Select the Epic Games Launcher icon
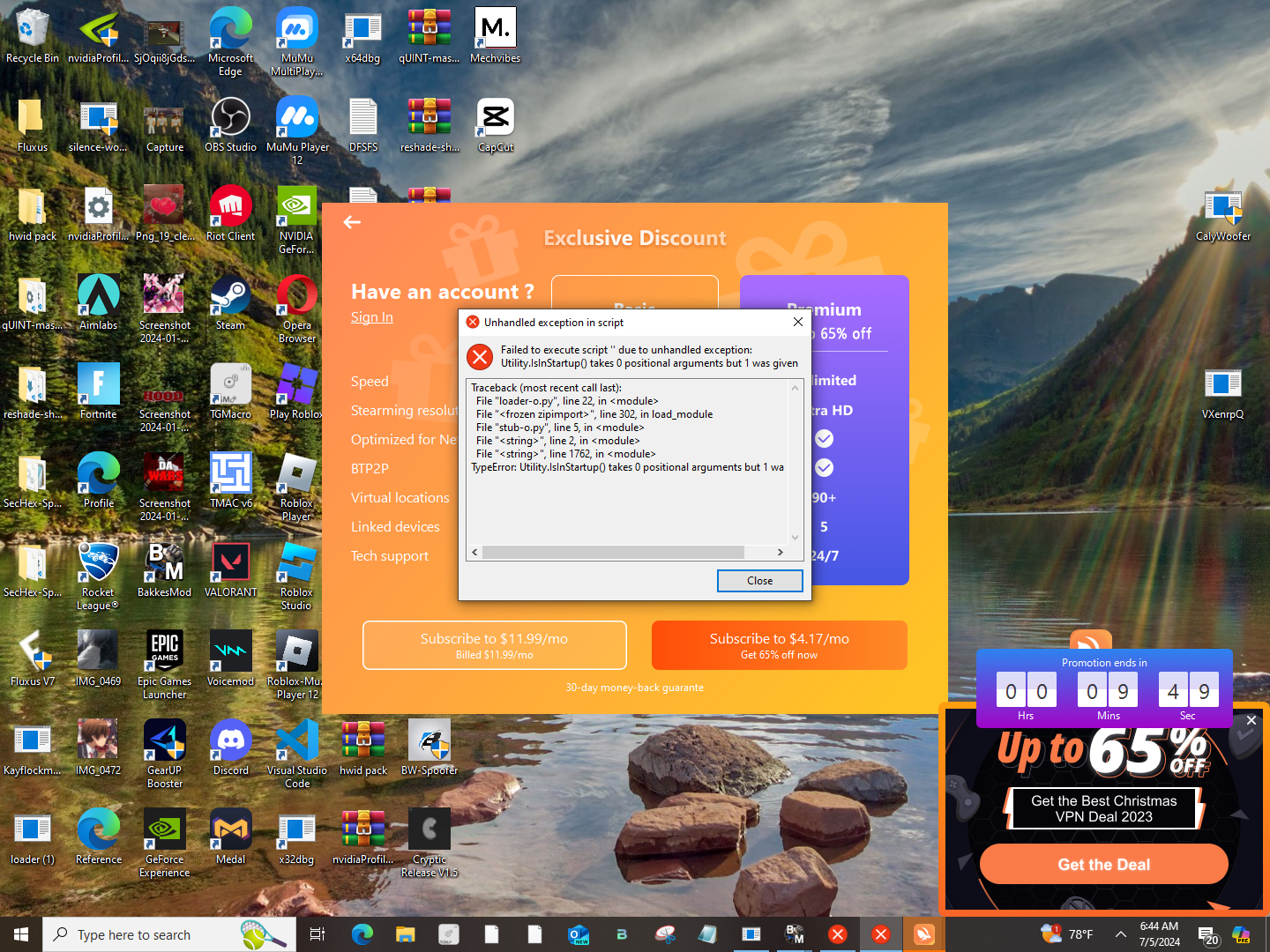Image resolution: width=1270 pixels, height=952 pixels. tap(164, 666)
